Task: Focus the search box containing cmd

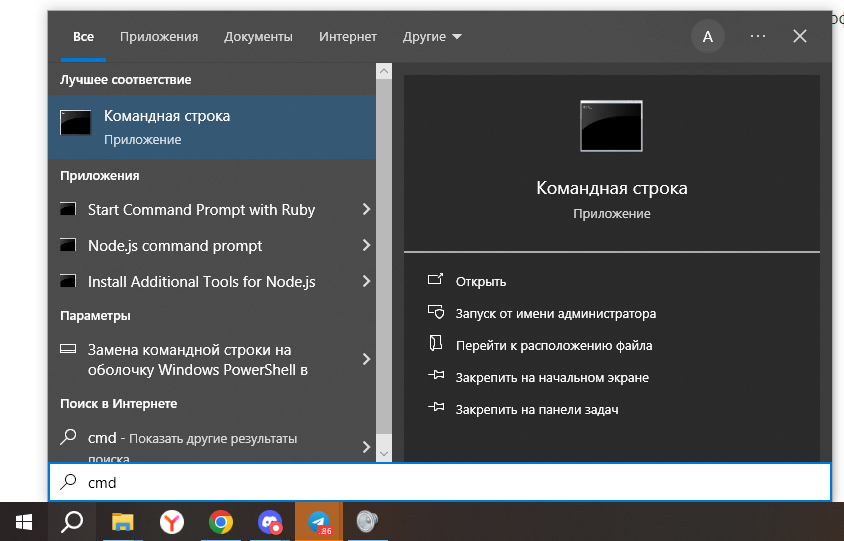Action: (x=440, y=482)
